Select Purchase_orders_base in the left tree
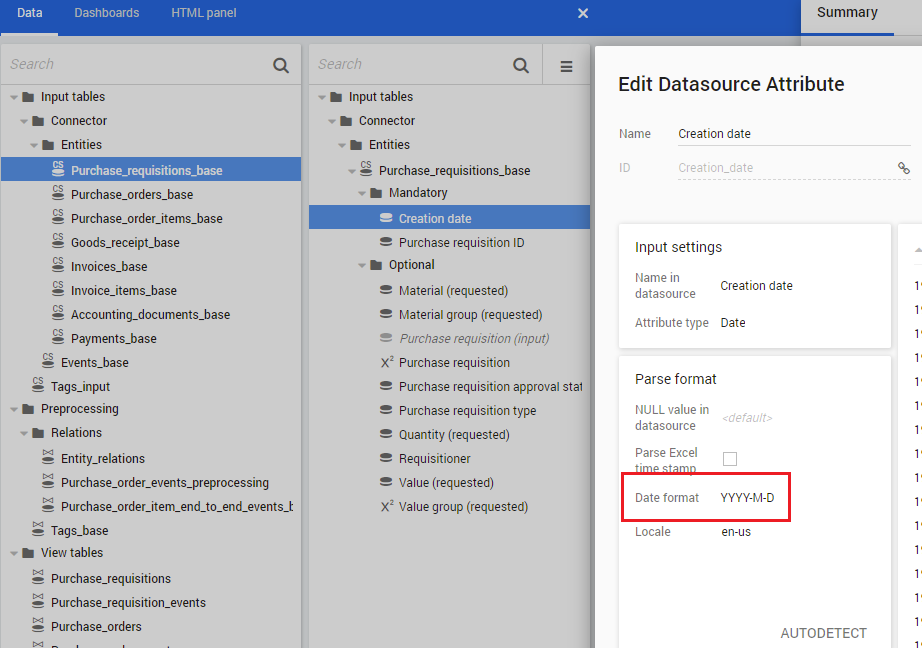The width and height of the screenshot is (922, 648). [132, 195]
